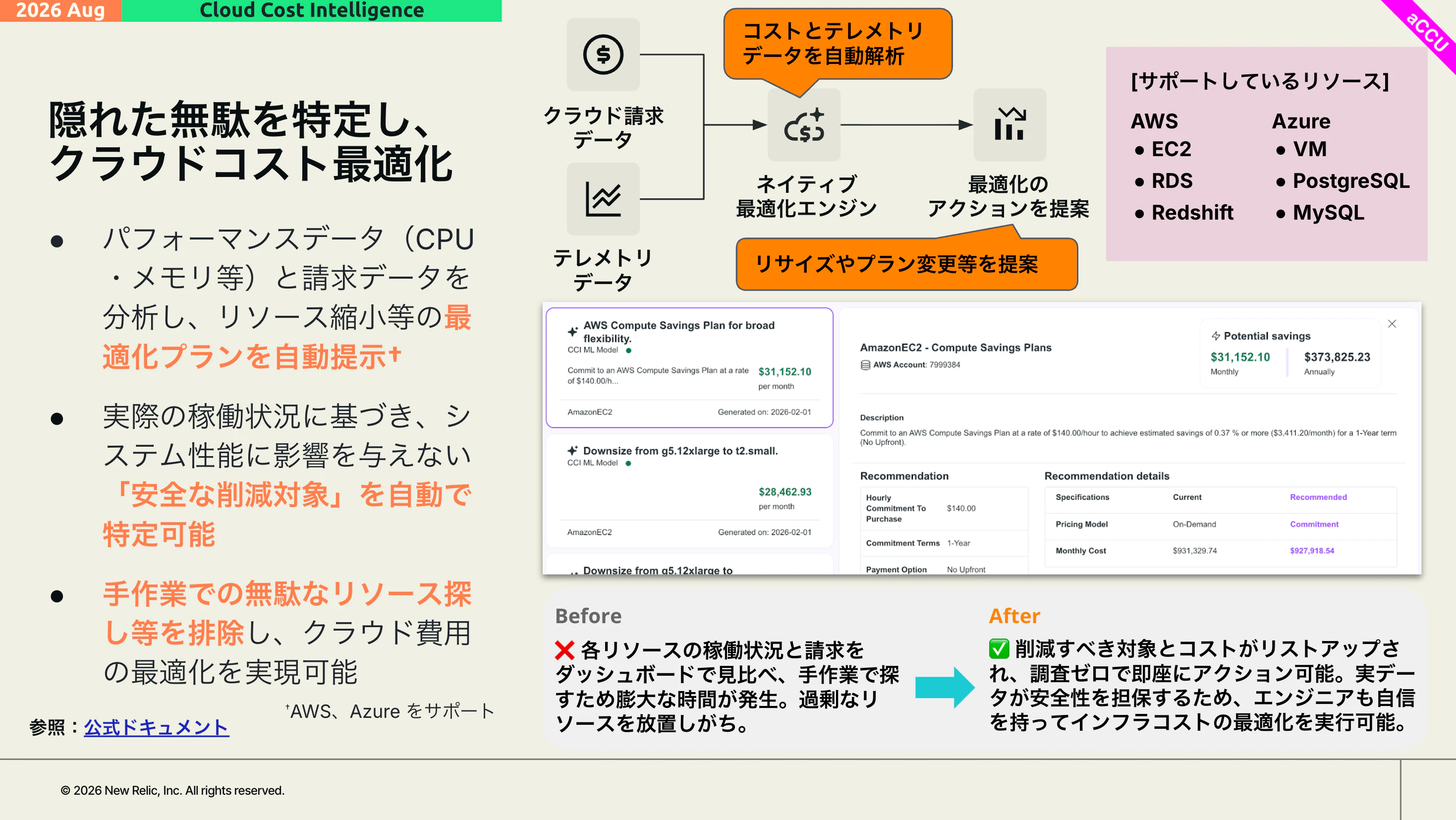Click the lightning icon beside Potential savings
The image size is (1456, 820).
click(1215, 336)
